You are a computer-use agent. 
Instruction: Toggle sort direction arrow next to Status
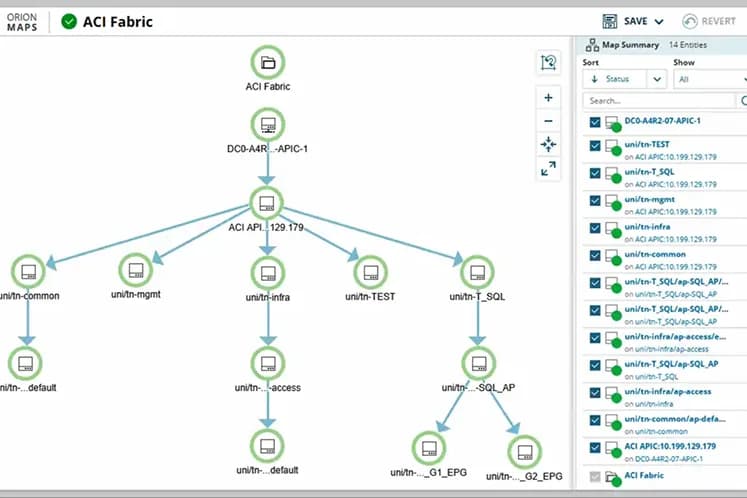(x=594, y=79)
